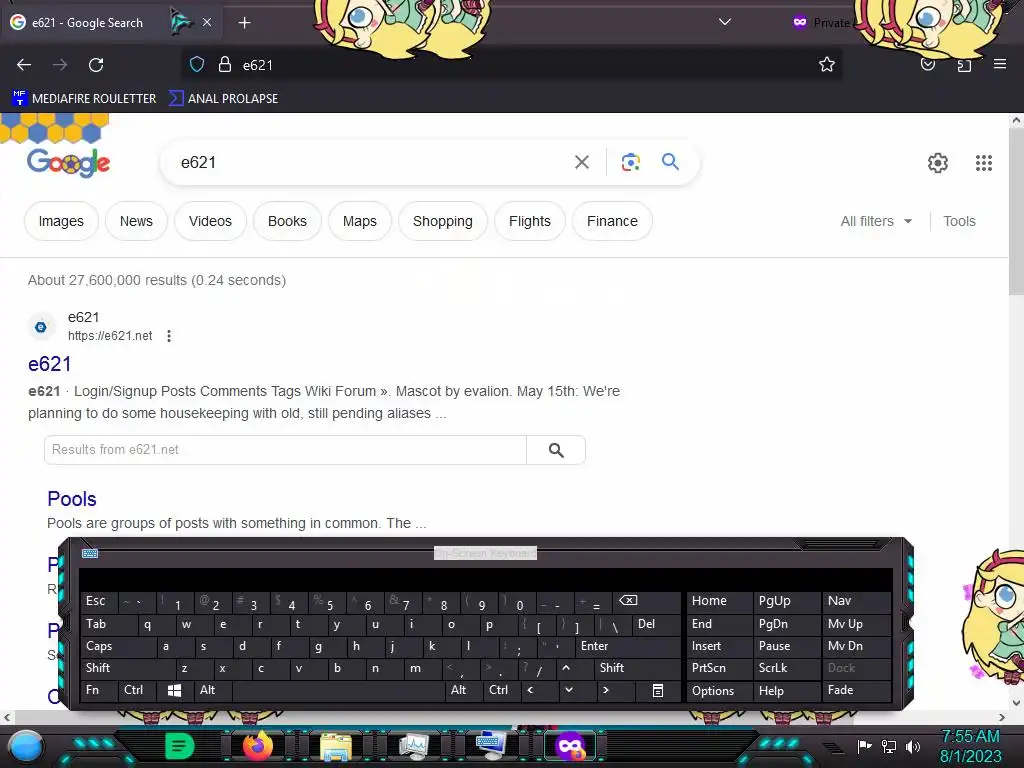
Task: Open the Firefox hamburger application menu
Action: 1000,64
